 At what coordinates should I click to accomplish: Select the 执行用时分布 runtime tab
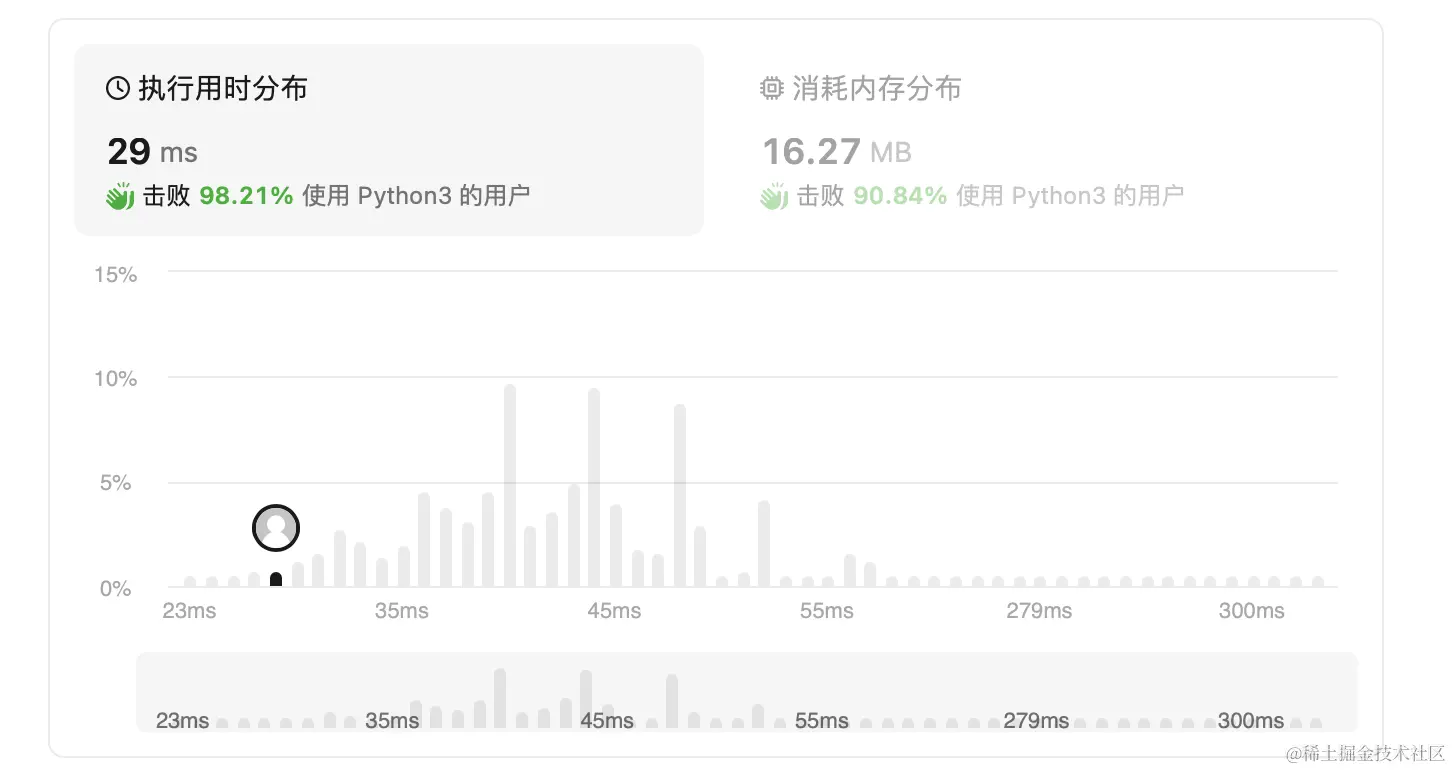(388, 140)
